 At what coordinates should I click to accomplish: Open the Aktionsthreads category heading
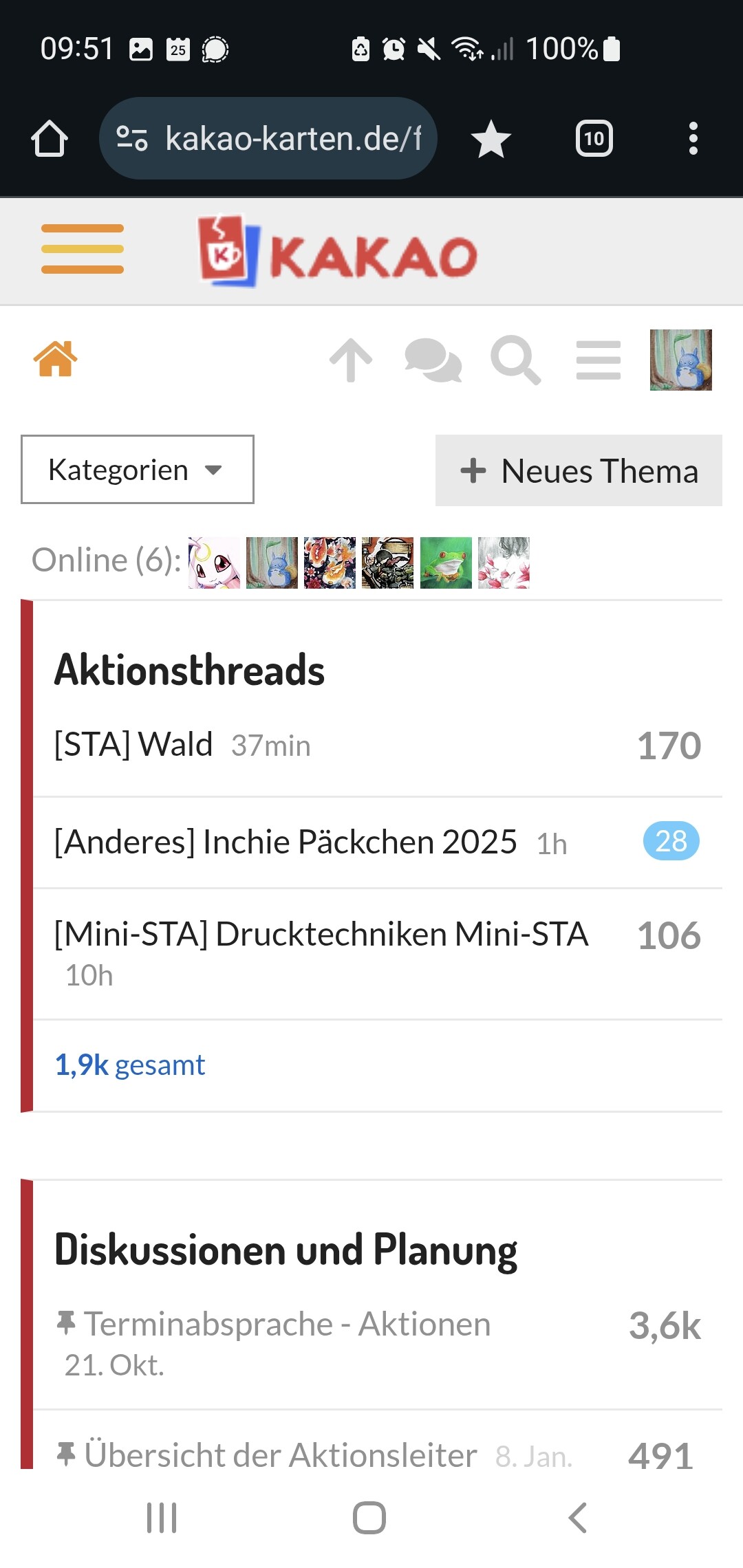coord(189,670)
